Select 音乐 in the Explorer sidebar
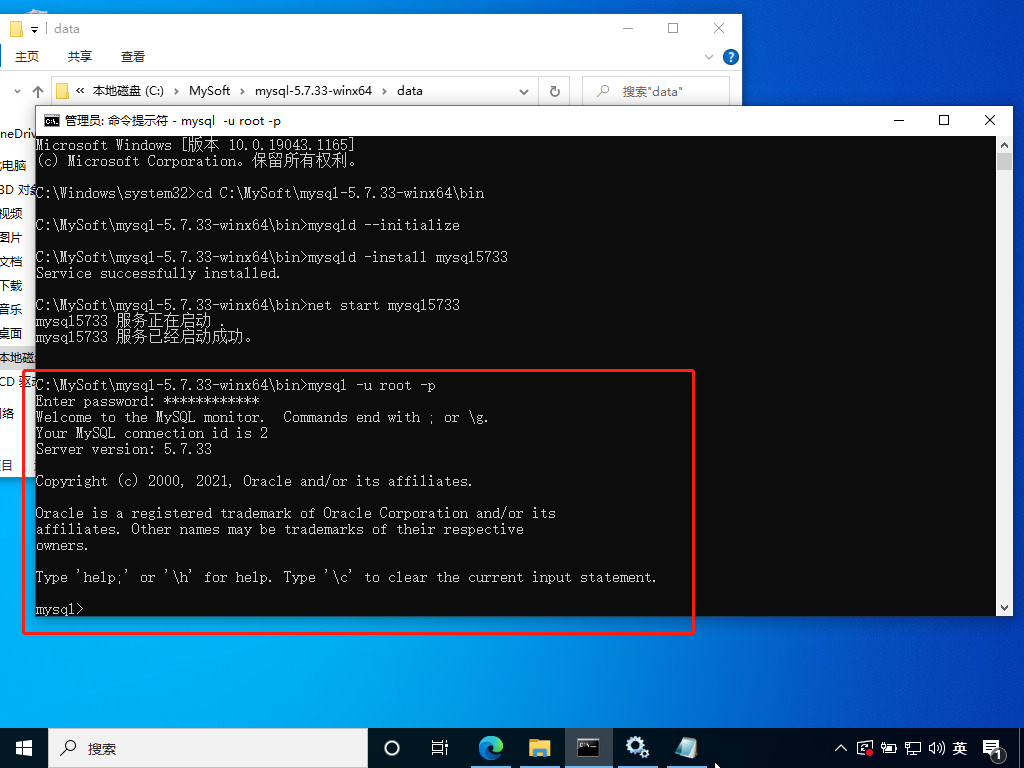Image resolution: width=1024 pixels, height=768 pixels. pyautogui.click(x=11, y=310)
